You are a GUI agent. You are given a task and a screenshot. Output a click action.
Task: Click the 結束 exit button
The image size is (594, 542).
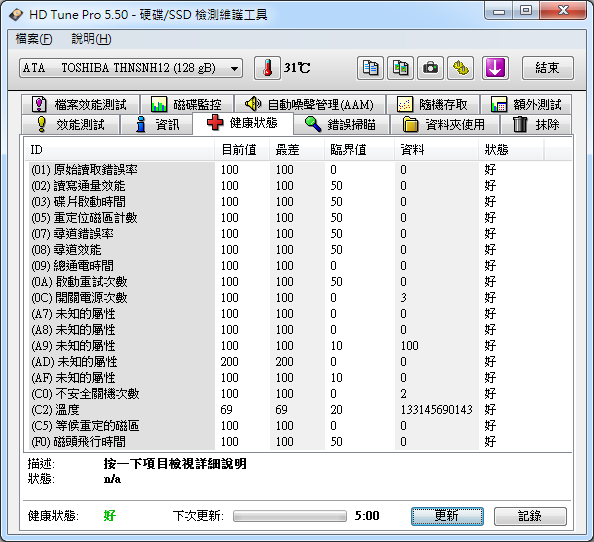pyautogui.click(x=547, y=68)
